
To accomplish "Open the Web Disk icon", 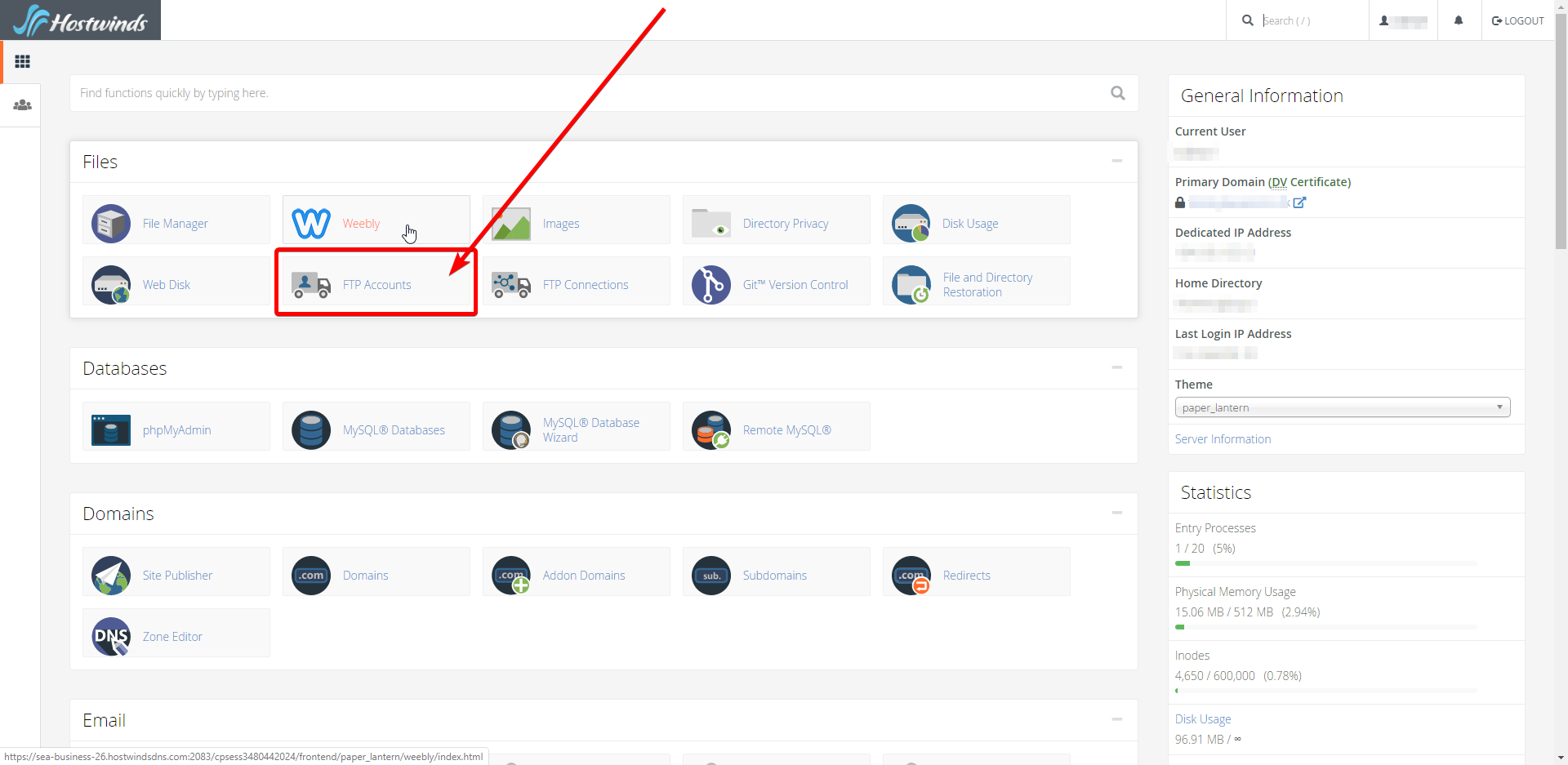I will [x=111, y=285].
